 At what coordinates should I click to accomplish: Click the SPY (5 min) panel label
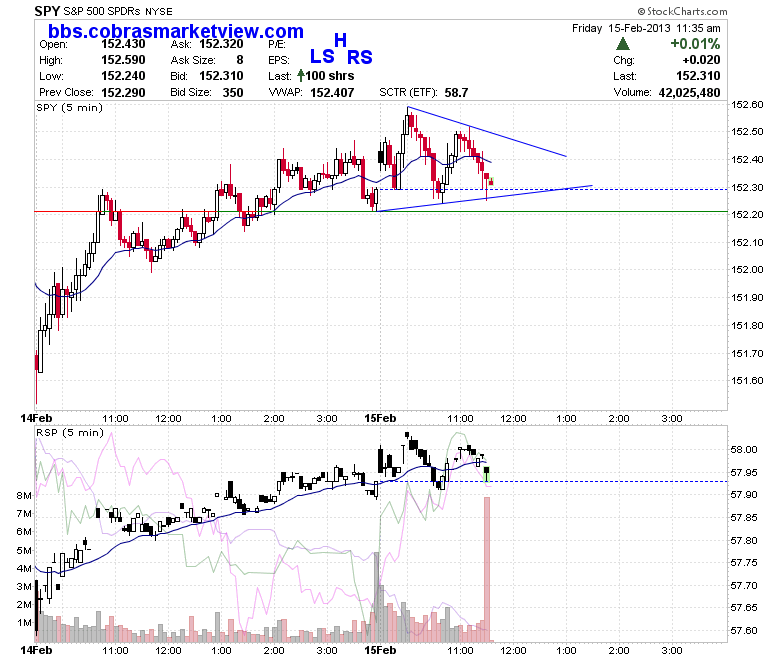click(69, 107)
